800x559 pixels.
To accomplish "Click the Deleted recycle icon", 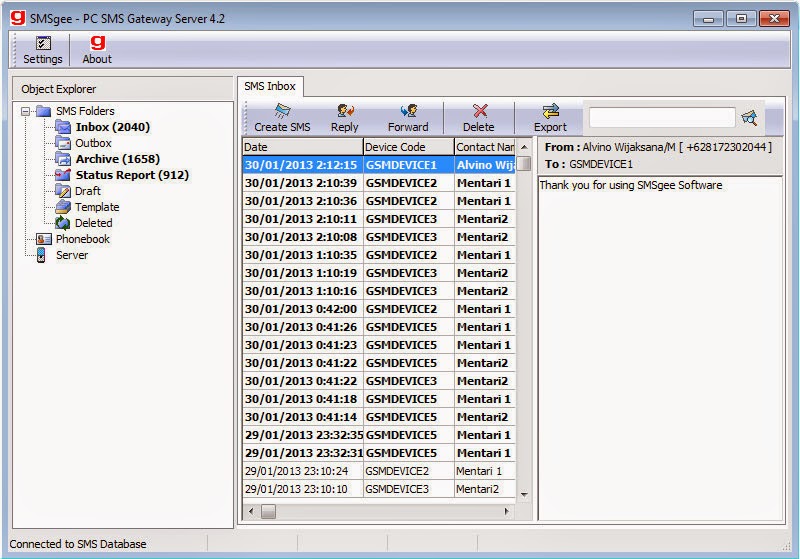I will [63, 222].
